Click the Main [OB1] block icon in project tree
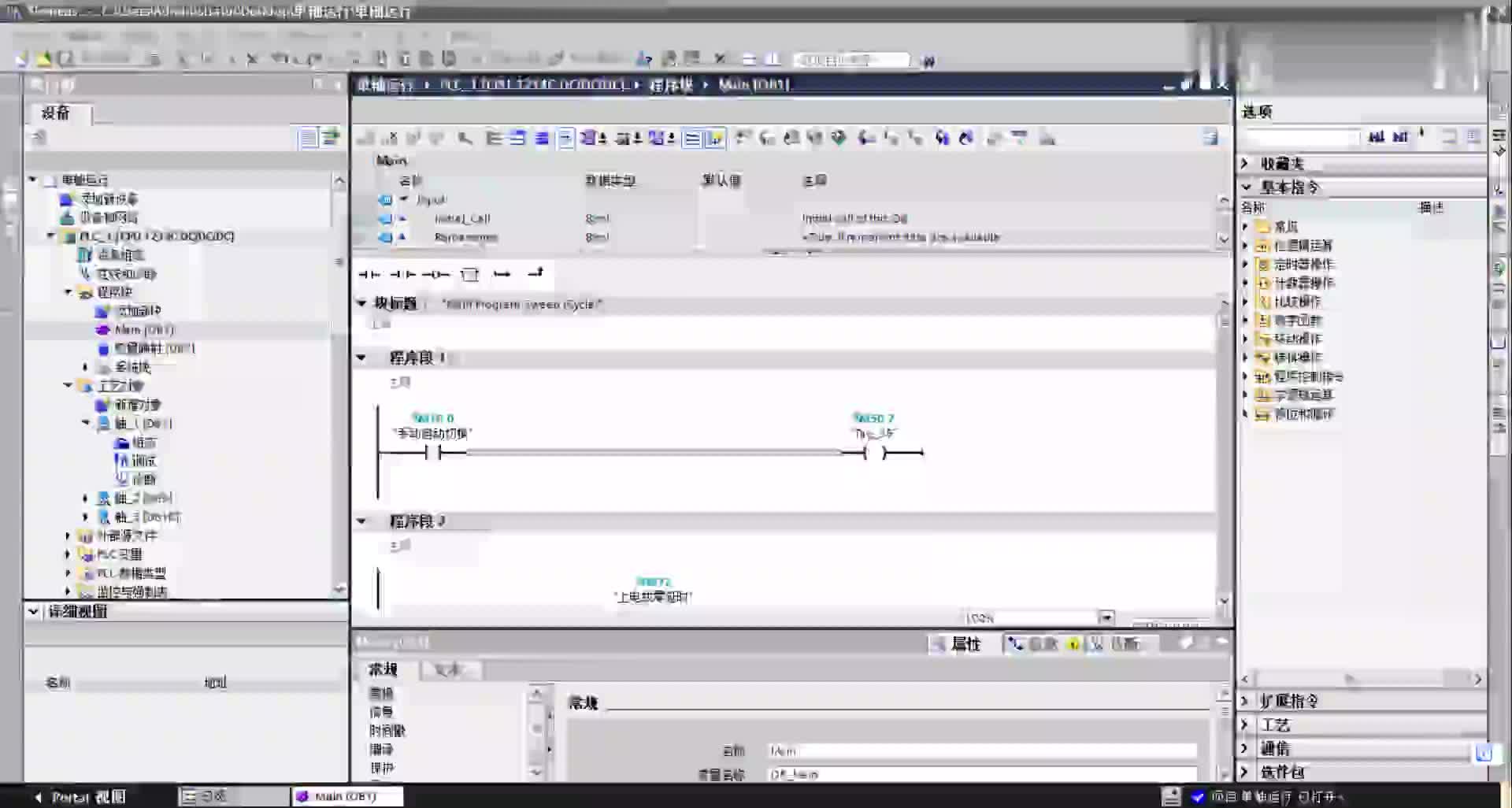 click(102, 330)
